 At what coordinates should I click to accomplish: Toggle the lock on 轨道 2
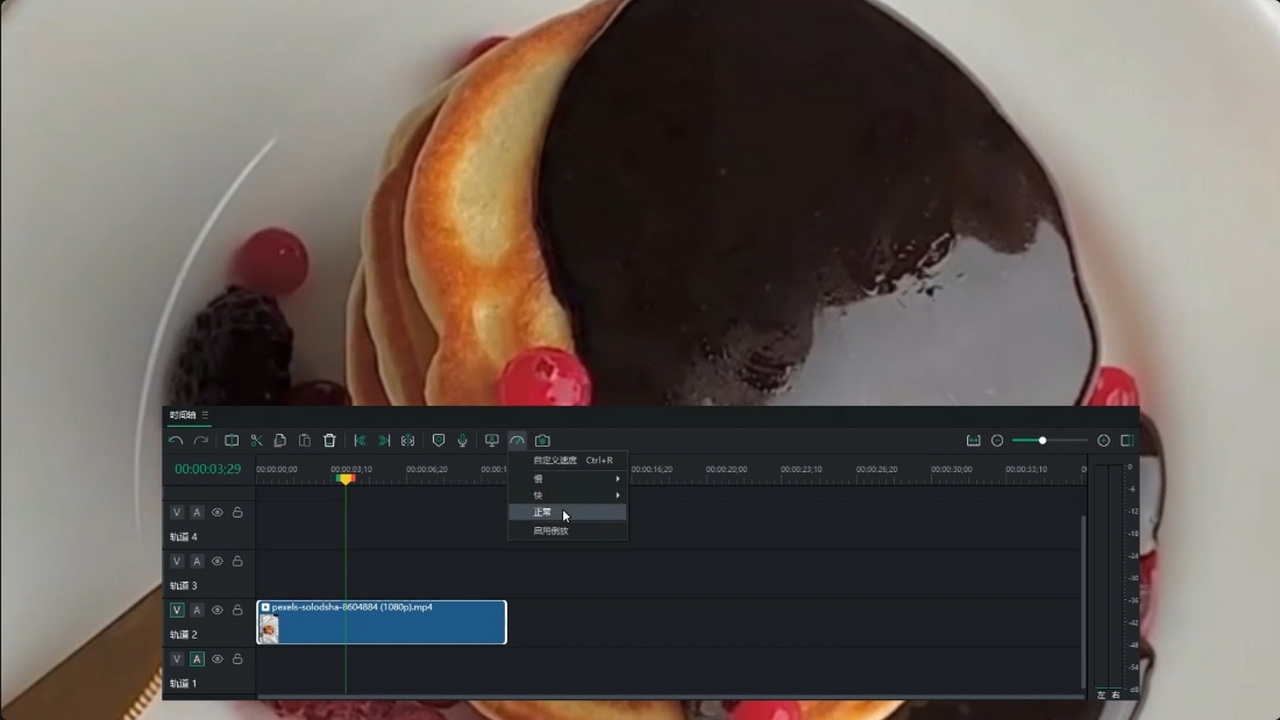[238, 610]
